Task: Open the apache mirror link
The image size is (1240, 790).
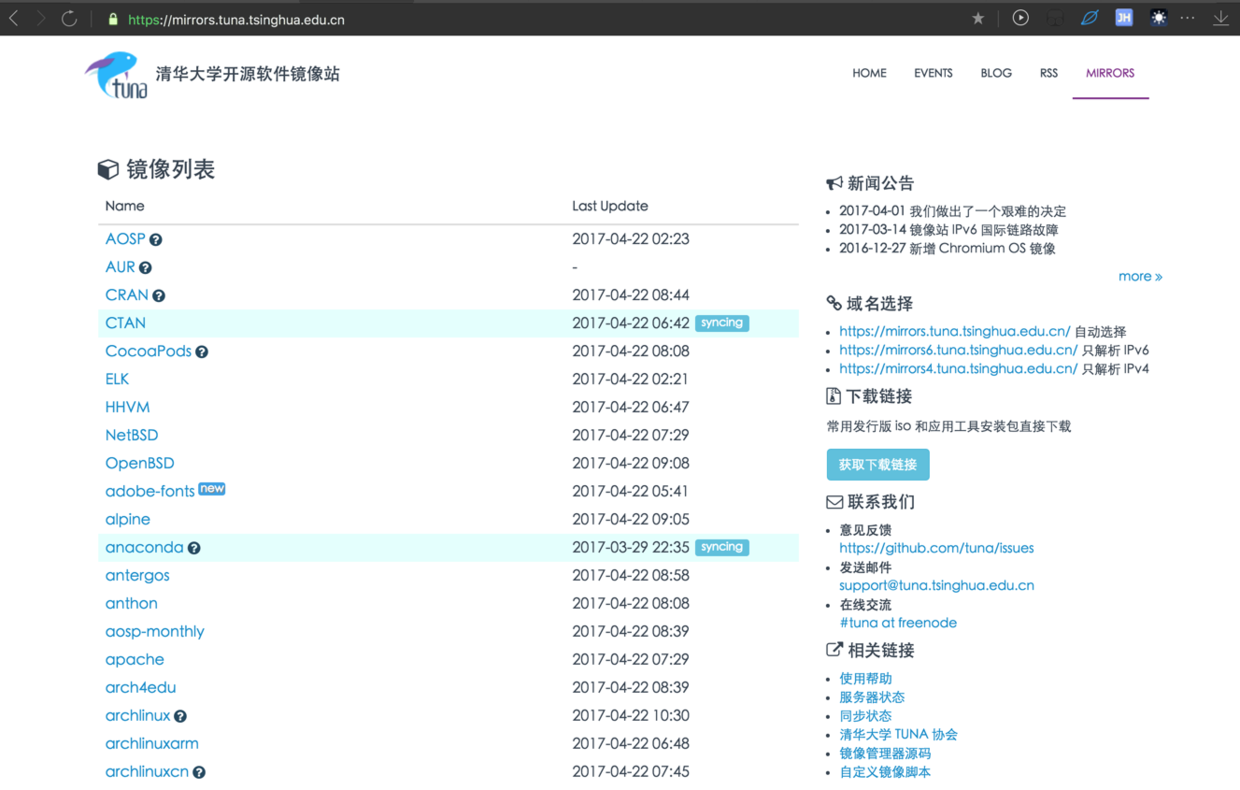Action: pyautogui.click(x=134, y=659)
